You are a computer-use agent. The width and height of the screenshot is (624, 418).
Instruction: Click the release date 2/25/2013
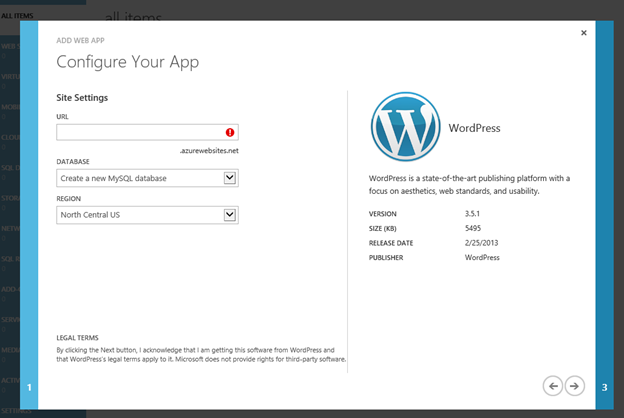click(482, 243)
